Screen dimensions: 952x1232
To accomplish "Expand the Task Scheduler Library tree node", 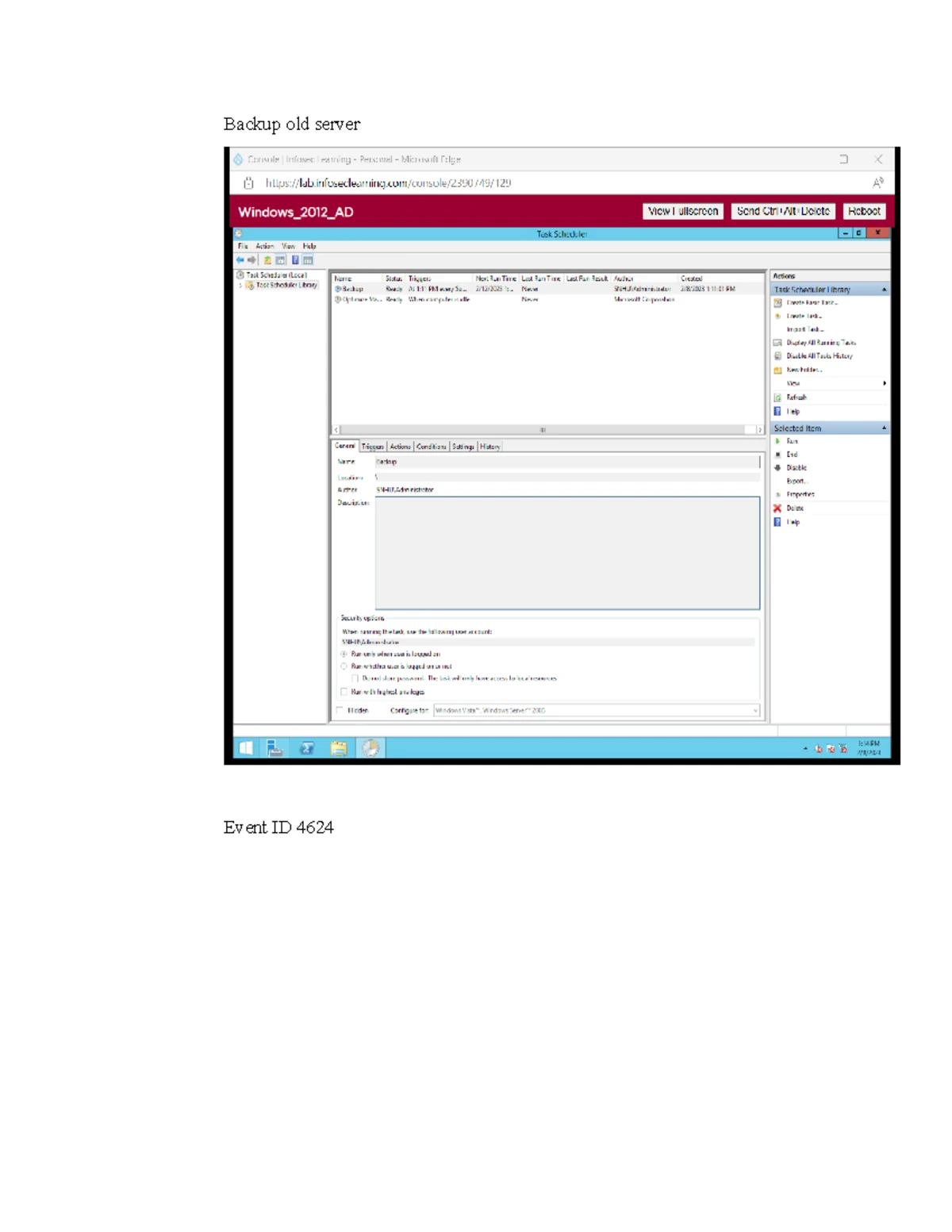I will point(240,285).
